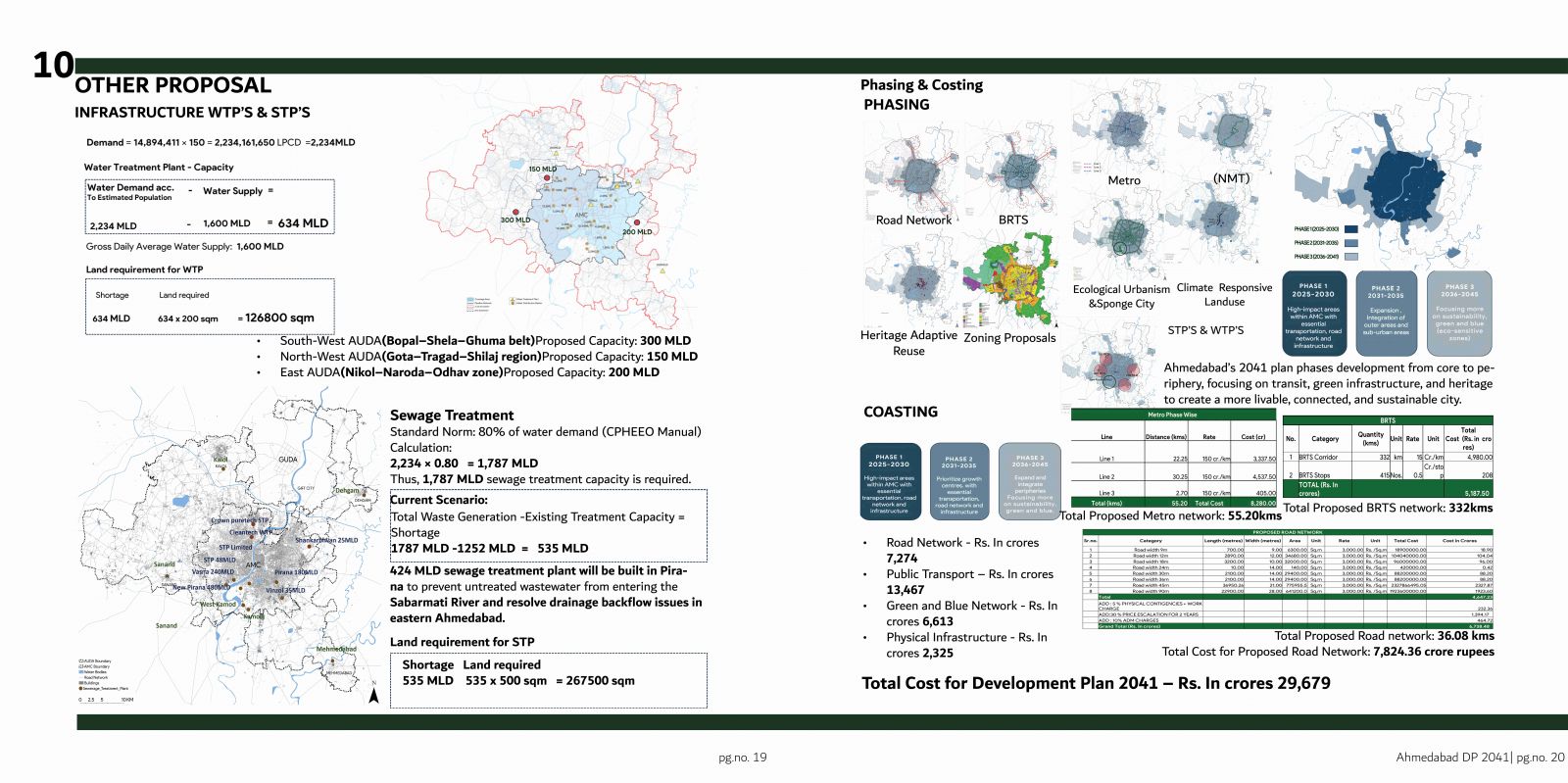Click the "Ahmedabad DP 2041| pg.no. 20" footer

click(x=1480, y=758)
